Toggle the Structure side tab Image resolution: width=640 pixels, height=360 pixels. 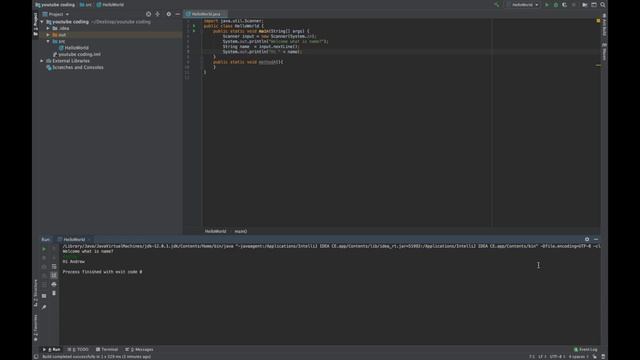(36, 293)
